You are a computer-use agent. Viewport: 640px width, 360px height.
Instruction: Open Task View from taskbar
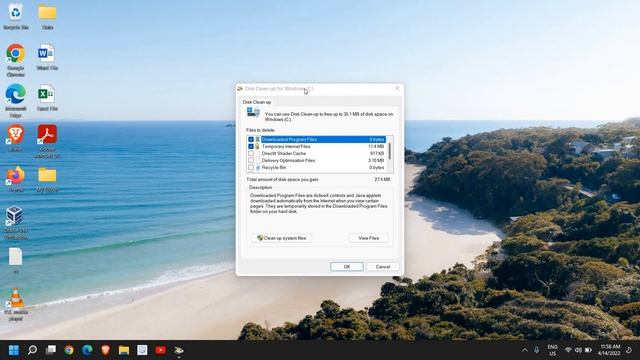(51, 350)
